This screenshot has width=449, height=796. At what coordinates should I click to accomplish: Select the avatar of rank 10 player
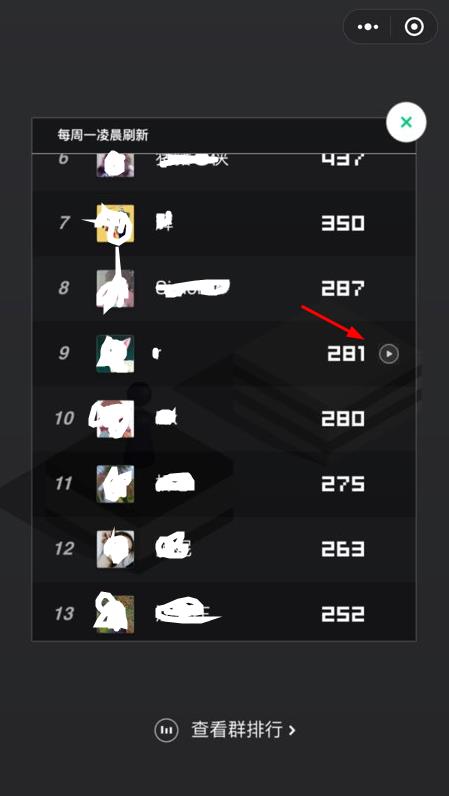click(115, 419)
